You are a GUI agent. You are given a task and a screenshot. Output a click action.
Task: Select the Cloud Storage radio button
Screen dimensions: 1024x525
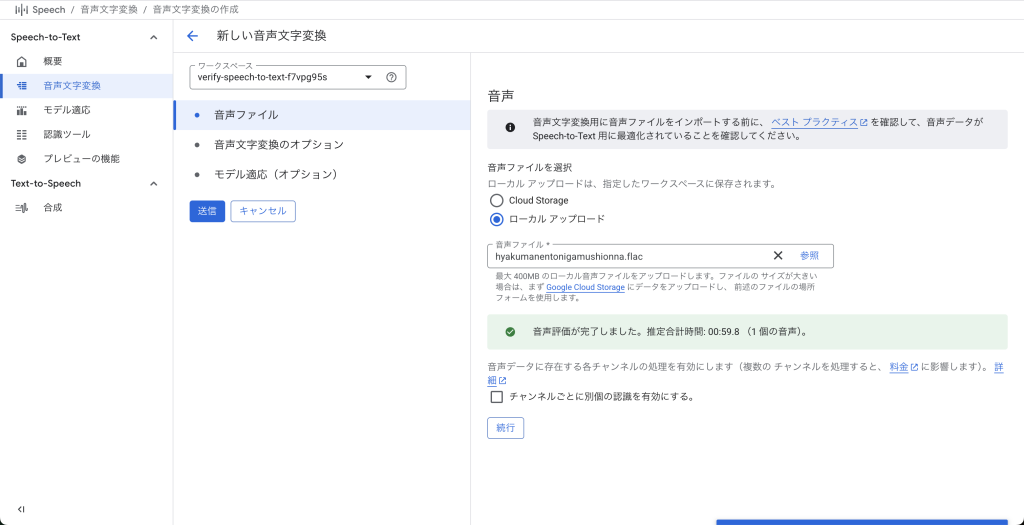point(496,201)
